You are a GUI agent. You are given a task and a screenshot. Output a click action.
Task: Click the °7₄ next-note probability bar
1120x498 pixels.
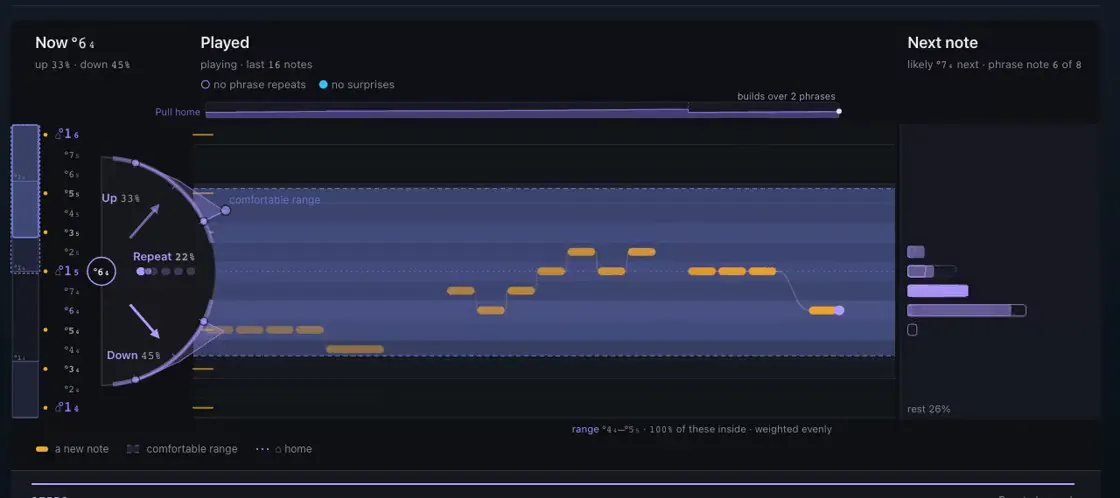coord(938,291)
